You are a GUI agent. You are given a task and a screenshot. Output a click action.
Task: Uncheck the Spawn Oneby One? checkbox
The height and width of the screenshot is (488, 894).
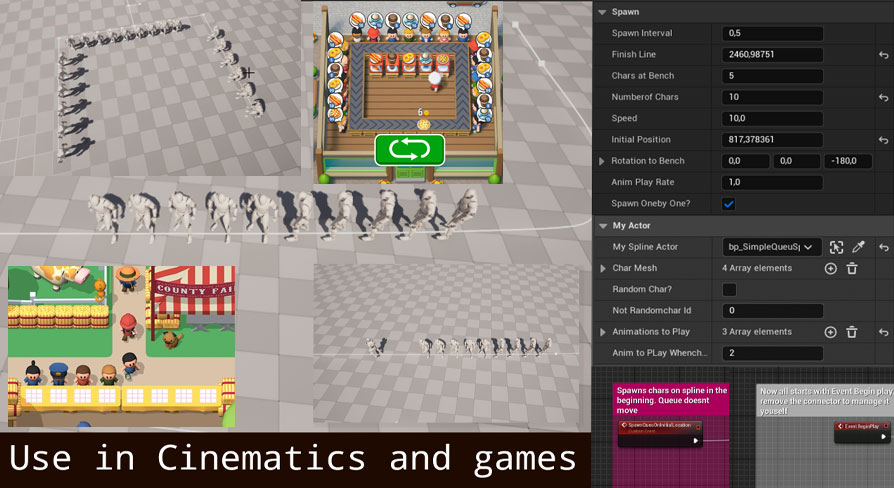(729, 204)
